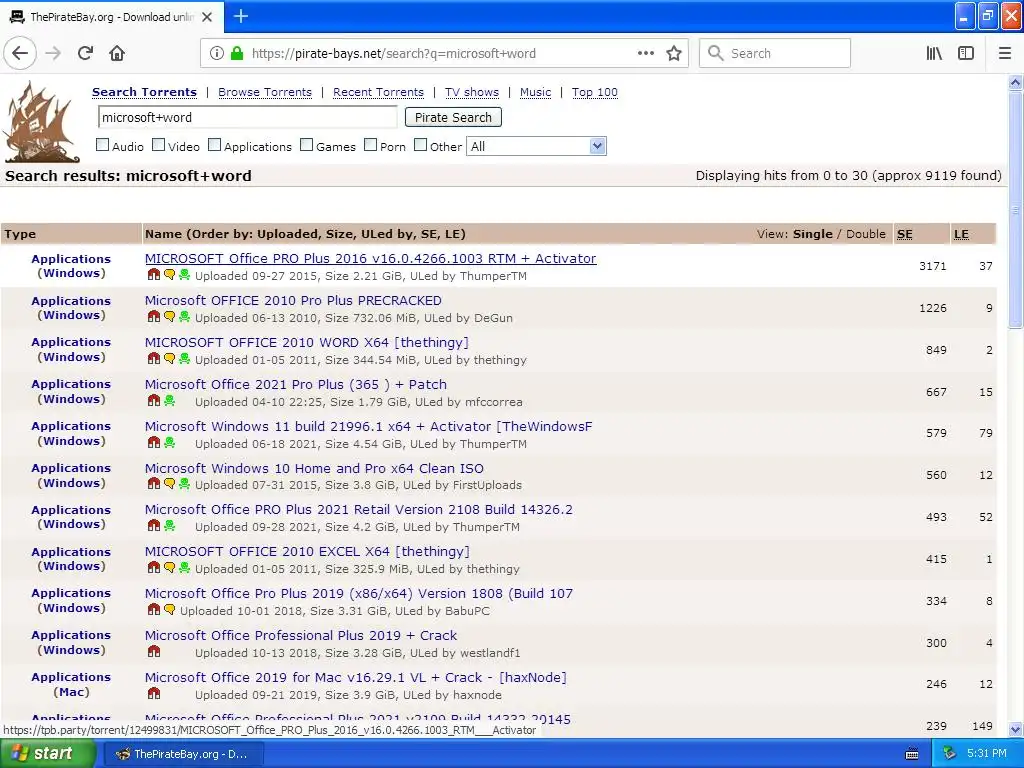The height and width of the screenshot is (768, 1024).
Task: Open Microsoft OFFICE 2010 Pro Plus PRECRACKED link
Action: point(293,300)
